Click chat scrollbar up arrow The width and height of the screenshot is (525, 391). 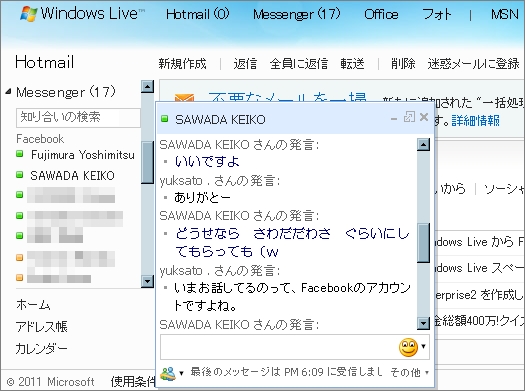coord(424,145)
